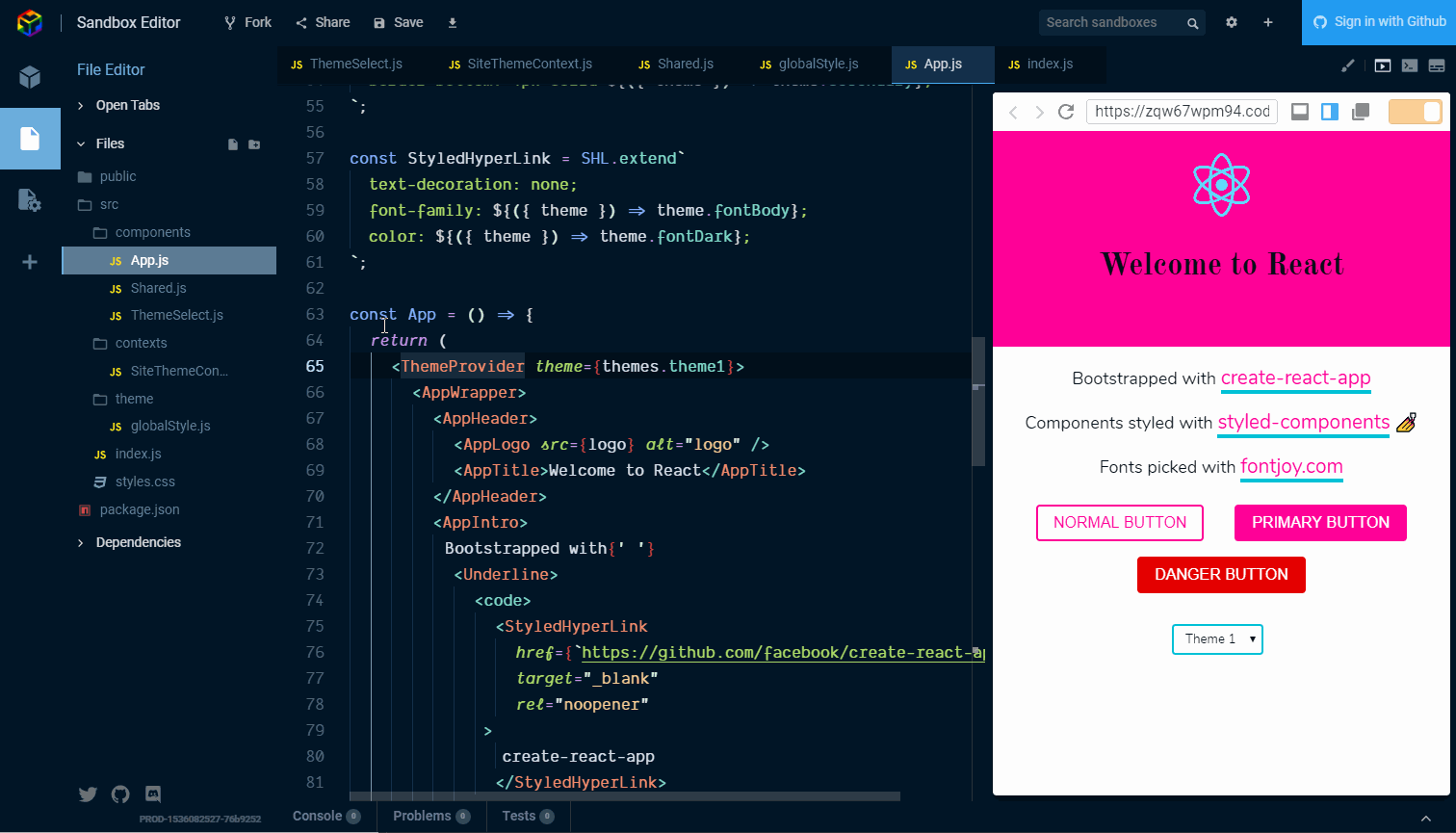The height and width of the screenshot is (833, 1456).
Task: Expand the Open Tabs section
Action: (127, 105)
